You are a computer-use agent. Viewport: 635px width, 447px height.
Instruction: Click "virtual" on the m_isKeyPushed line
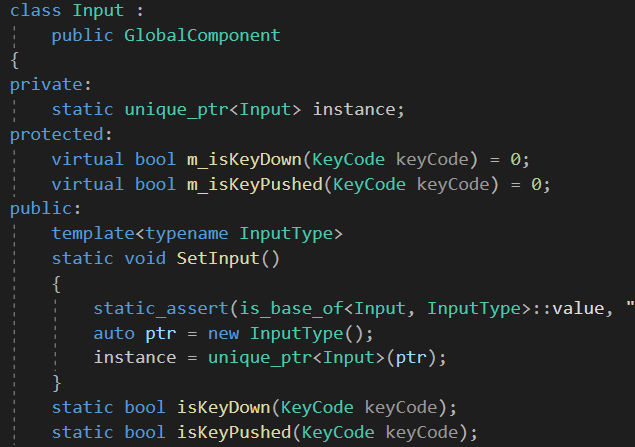87,185
